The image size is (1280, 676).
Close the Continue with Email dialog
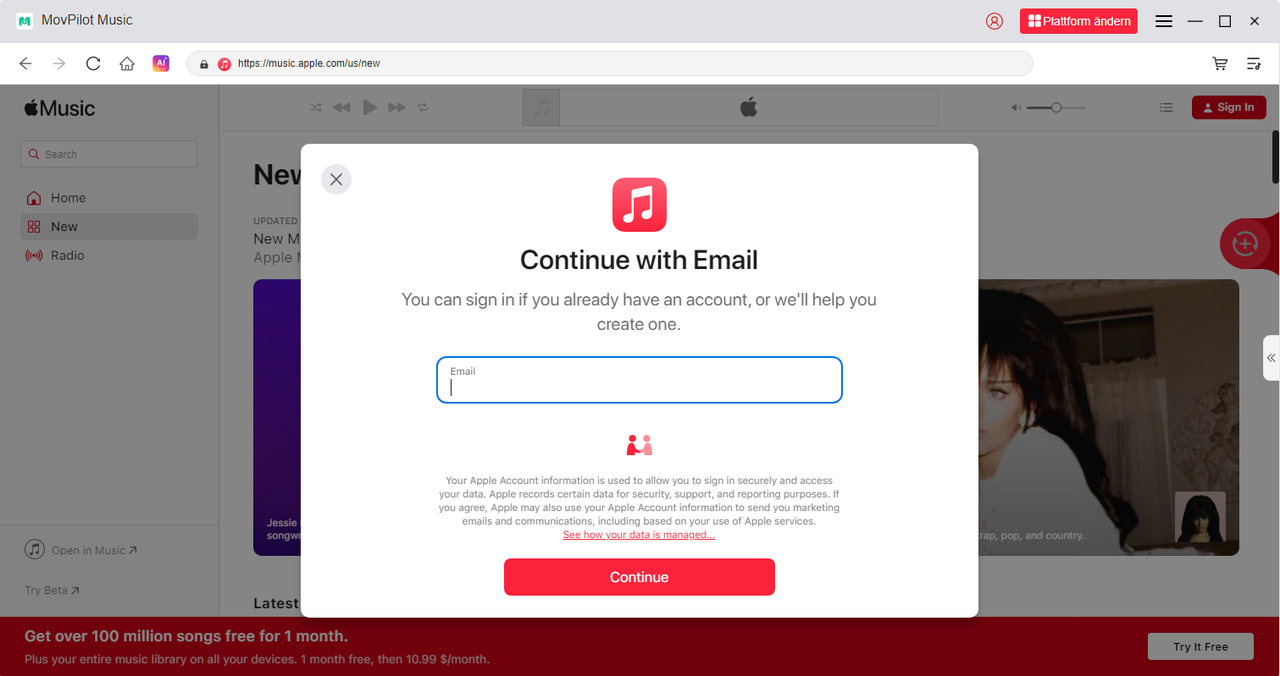point(336,179)
